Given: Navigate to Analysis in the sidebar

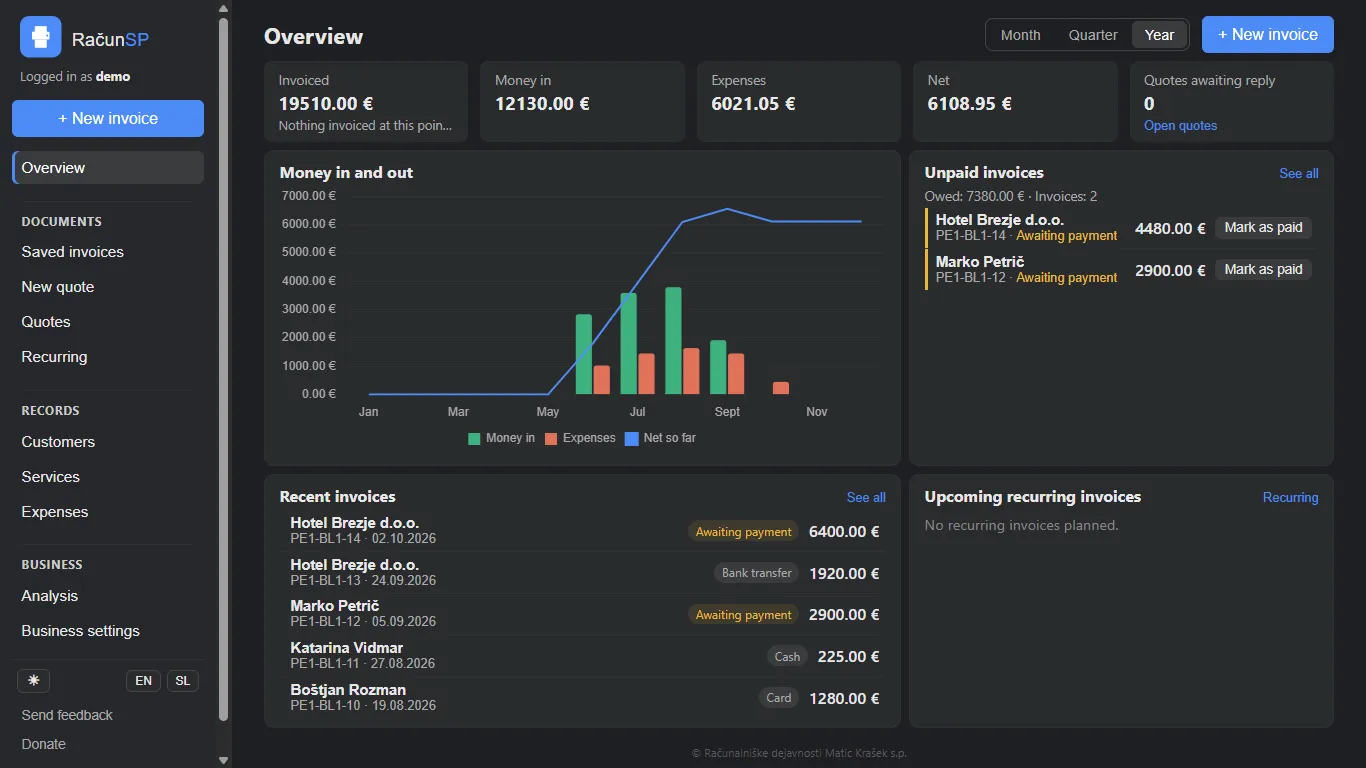Looking at the screenshot, I should [x=108, y=596].
